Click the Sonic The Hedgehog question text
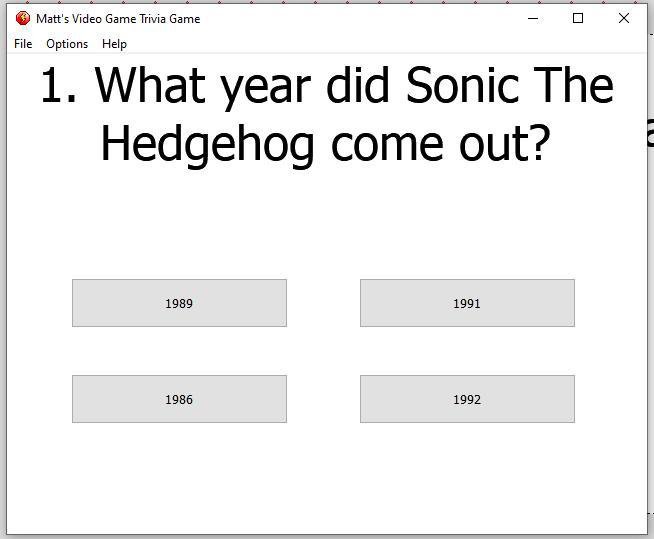 [x=327, y=115]
